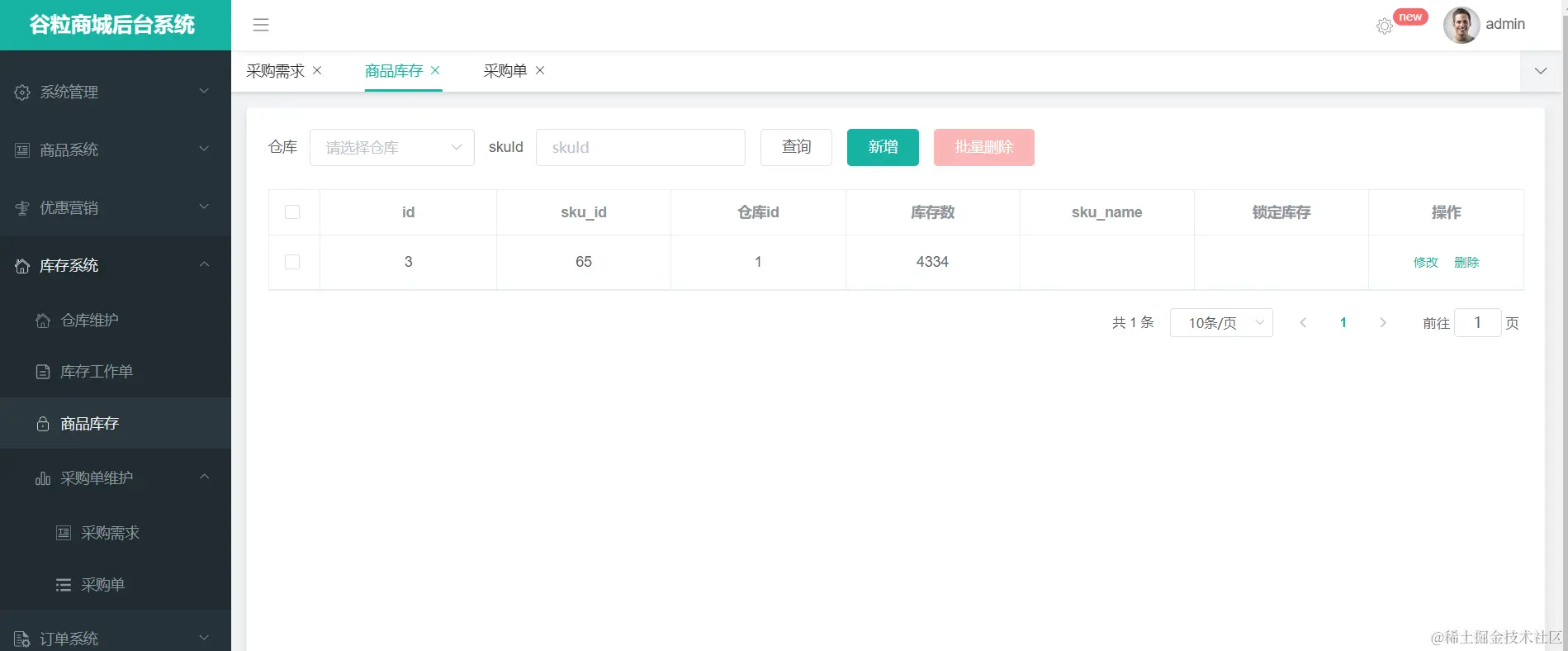The image size is (1568, 651).
Task: Toggle the select-all header checkbox
Action: click(292, 212)
